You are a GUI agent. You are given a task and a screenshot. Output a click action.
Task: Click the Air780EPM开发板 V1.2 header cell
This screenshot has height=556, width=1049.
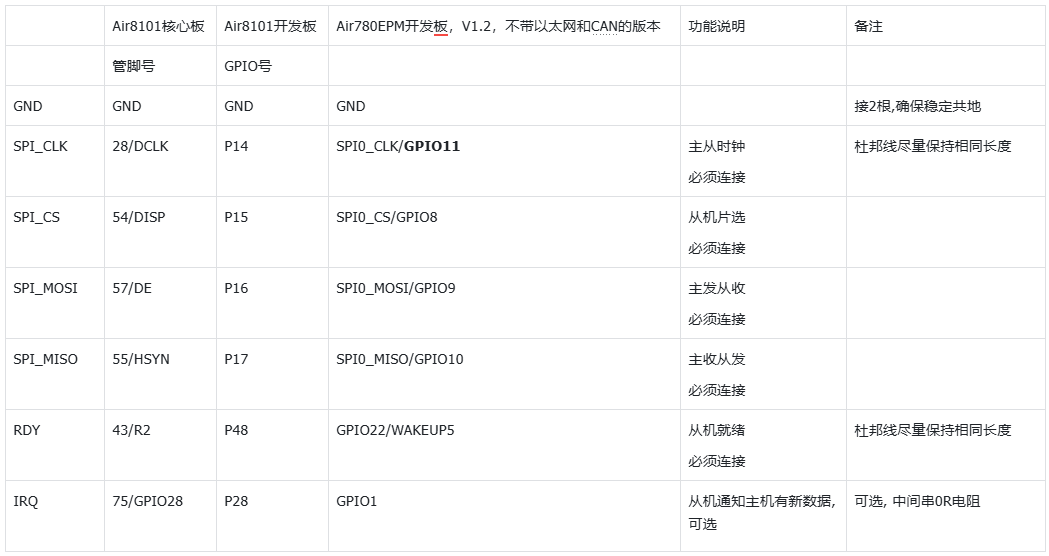coord(504,26)
